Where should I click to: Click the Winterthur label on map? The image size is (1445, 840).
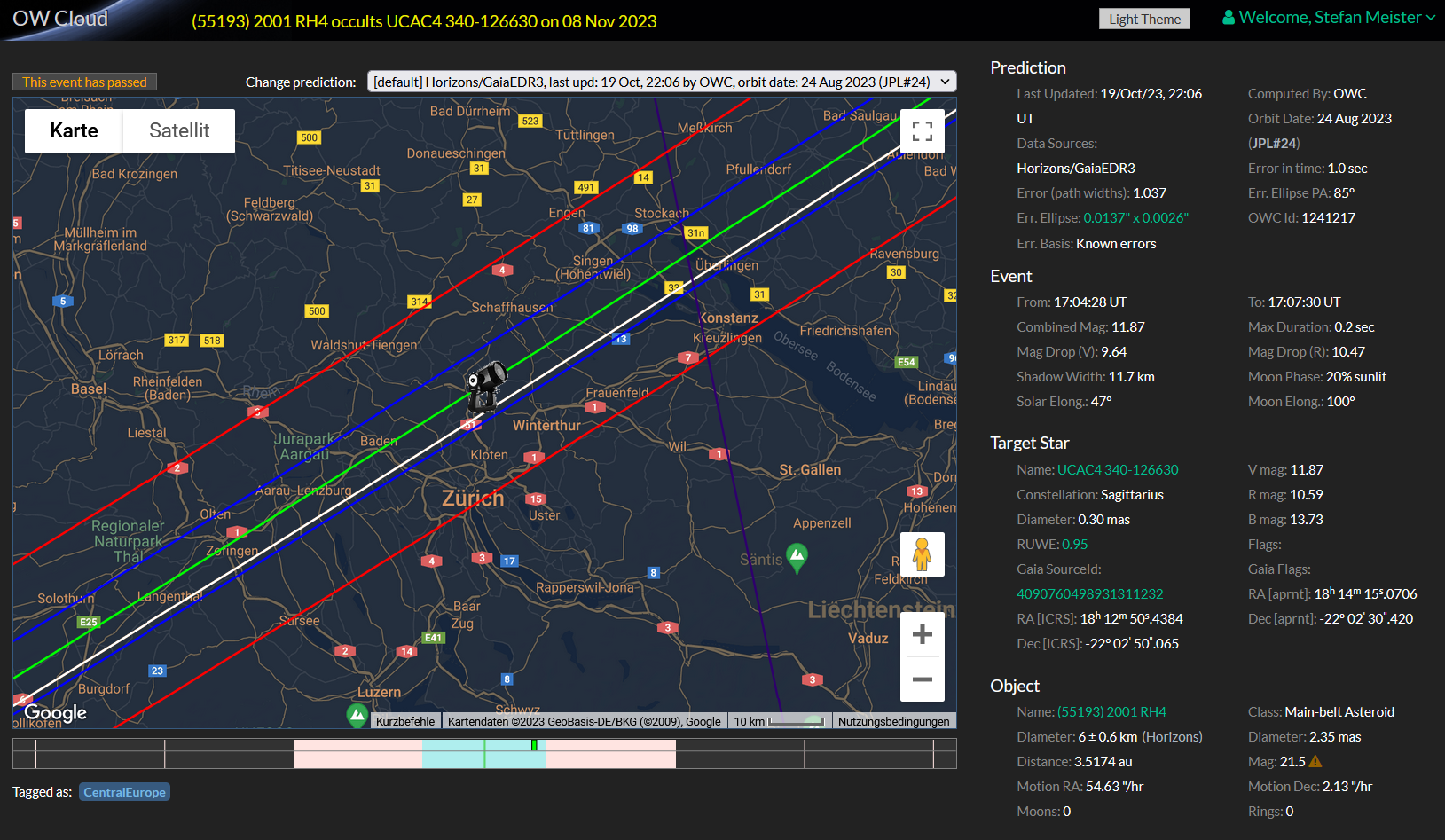(546, 426)
